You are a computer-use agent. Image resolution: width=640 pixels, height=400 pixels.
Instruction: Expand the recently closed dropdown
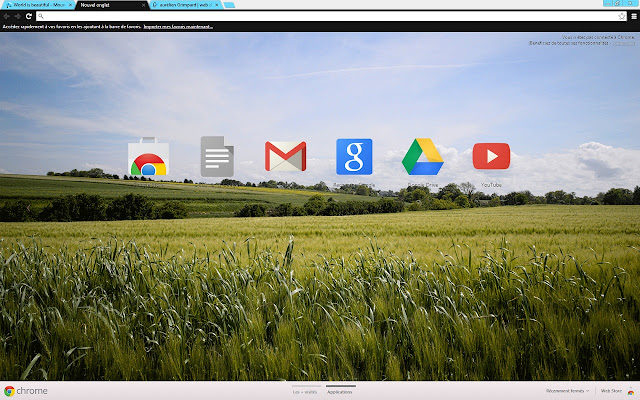[567, 391]
